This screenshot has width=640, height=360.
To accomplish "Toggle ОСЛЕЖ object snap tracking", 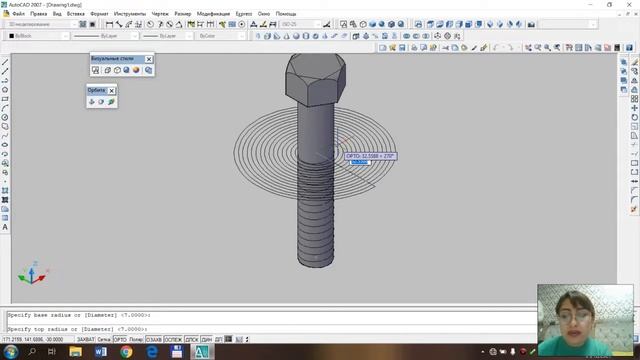I will [173, 340].
